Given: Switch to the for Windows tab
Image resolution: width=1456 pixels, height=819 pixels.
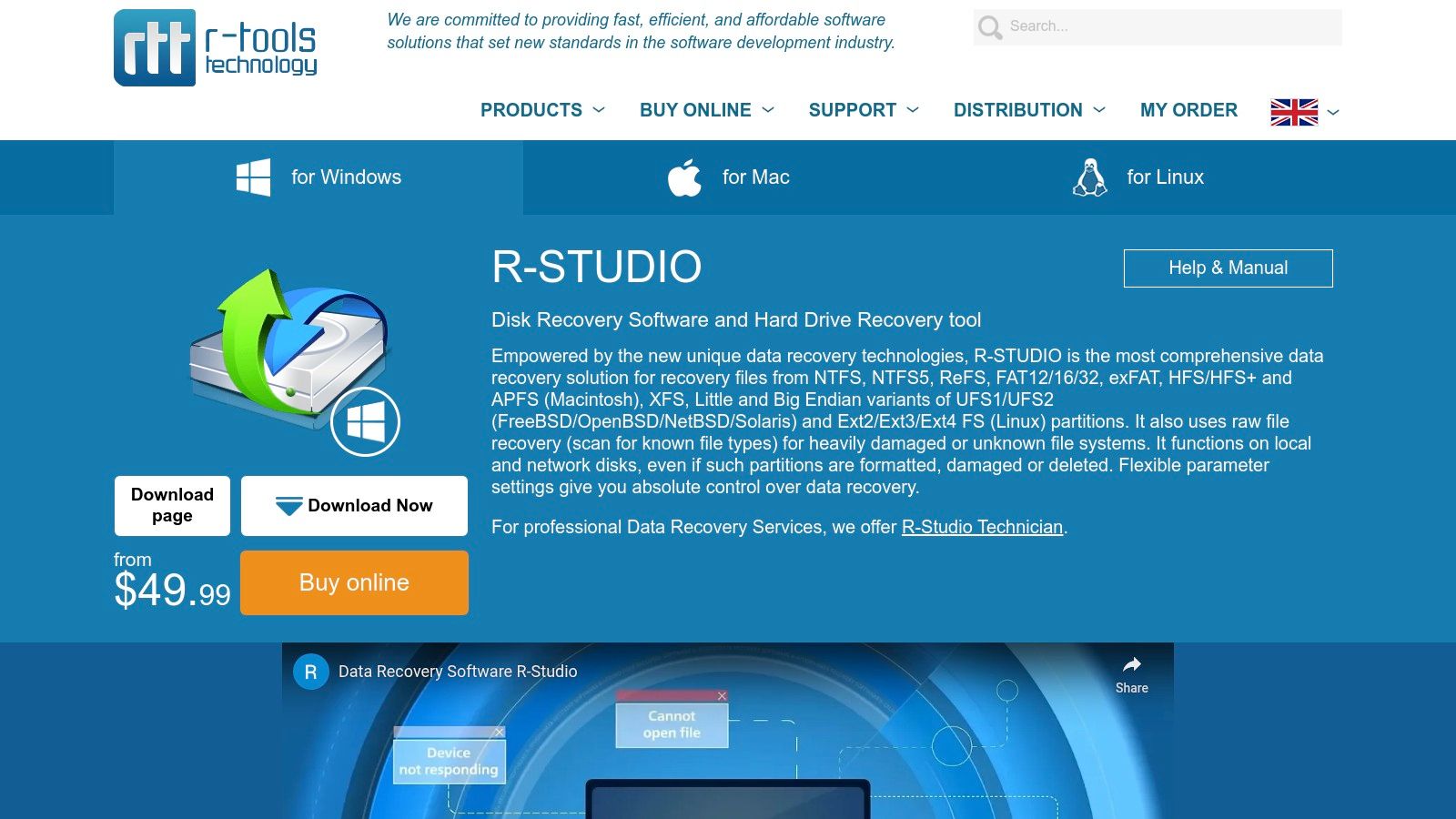Looking at the screenshot, I should click(x=318, y=177).
